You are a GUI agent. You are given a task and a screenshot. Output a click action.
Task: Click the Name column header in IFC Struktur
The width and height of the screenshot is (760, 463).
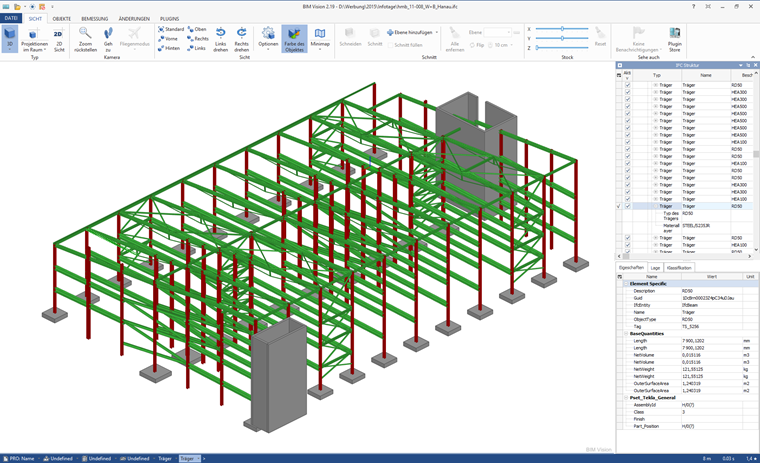point(706,75)
